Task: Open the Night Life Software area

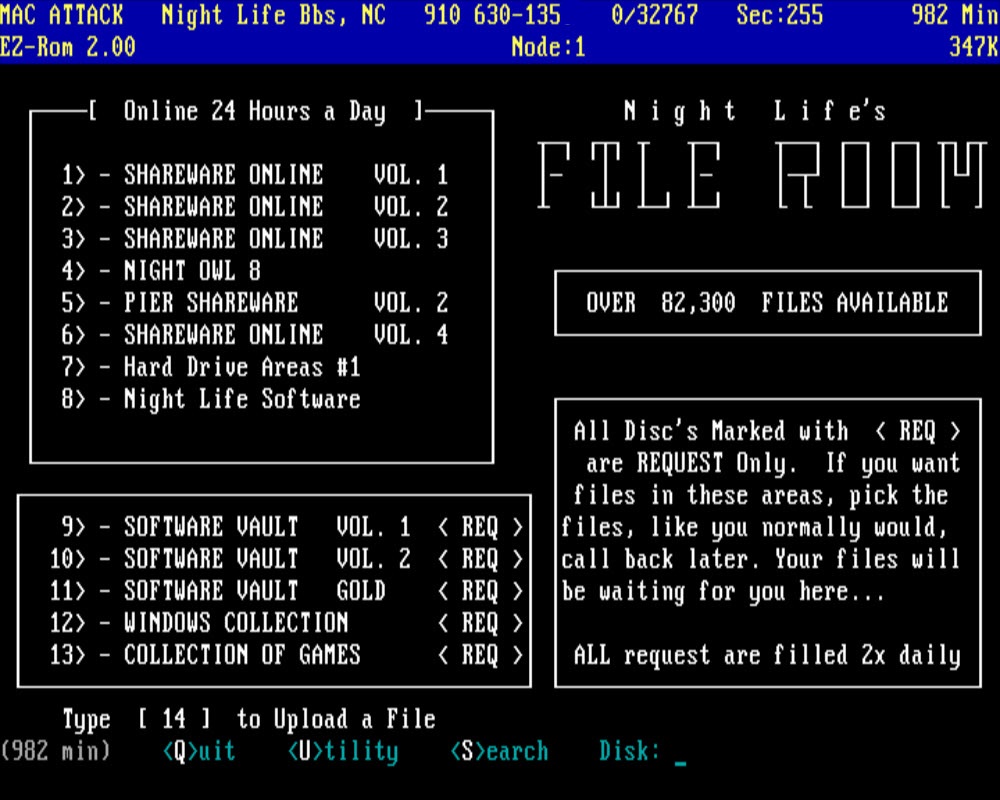Action: 241,399
